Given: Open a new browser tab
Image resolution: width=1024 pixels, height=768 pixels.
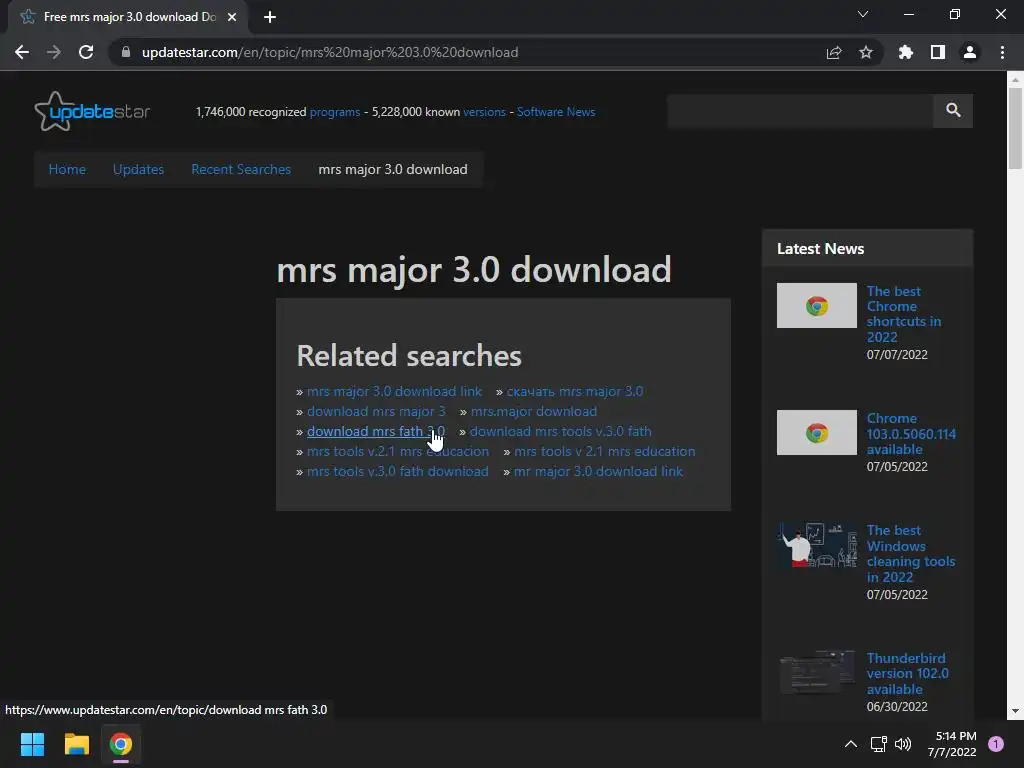Looking at the screenshot, I should pyautogui.click(x=270, y=17).
